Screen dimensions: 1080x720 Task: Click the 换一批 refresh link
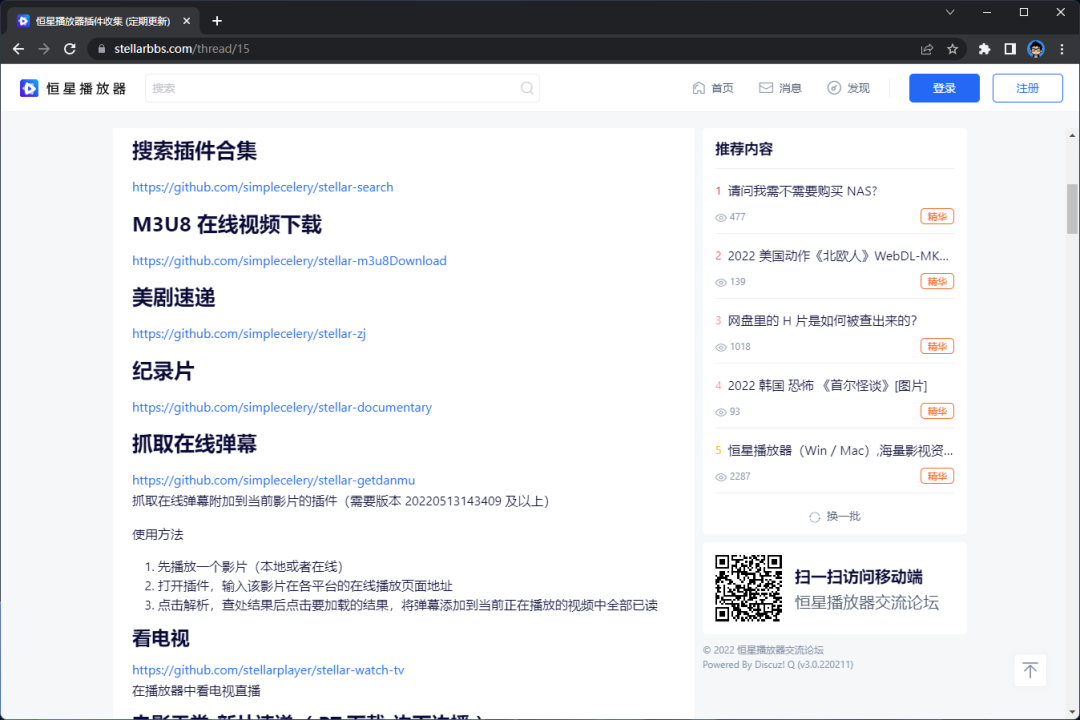(x=834, y=516)
